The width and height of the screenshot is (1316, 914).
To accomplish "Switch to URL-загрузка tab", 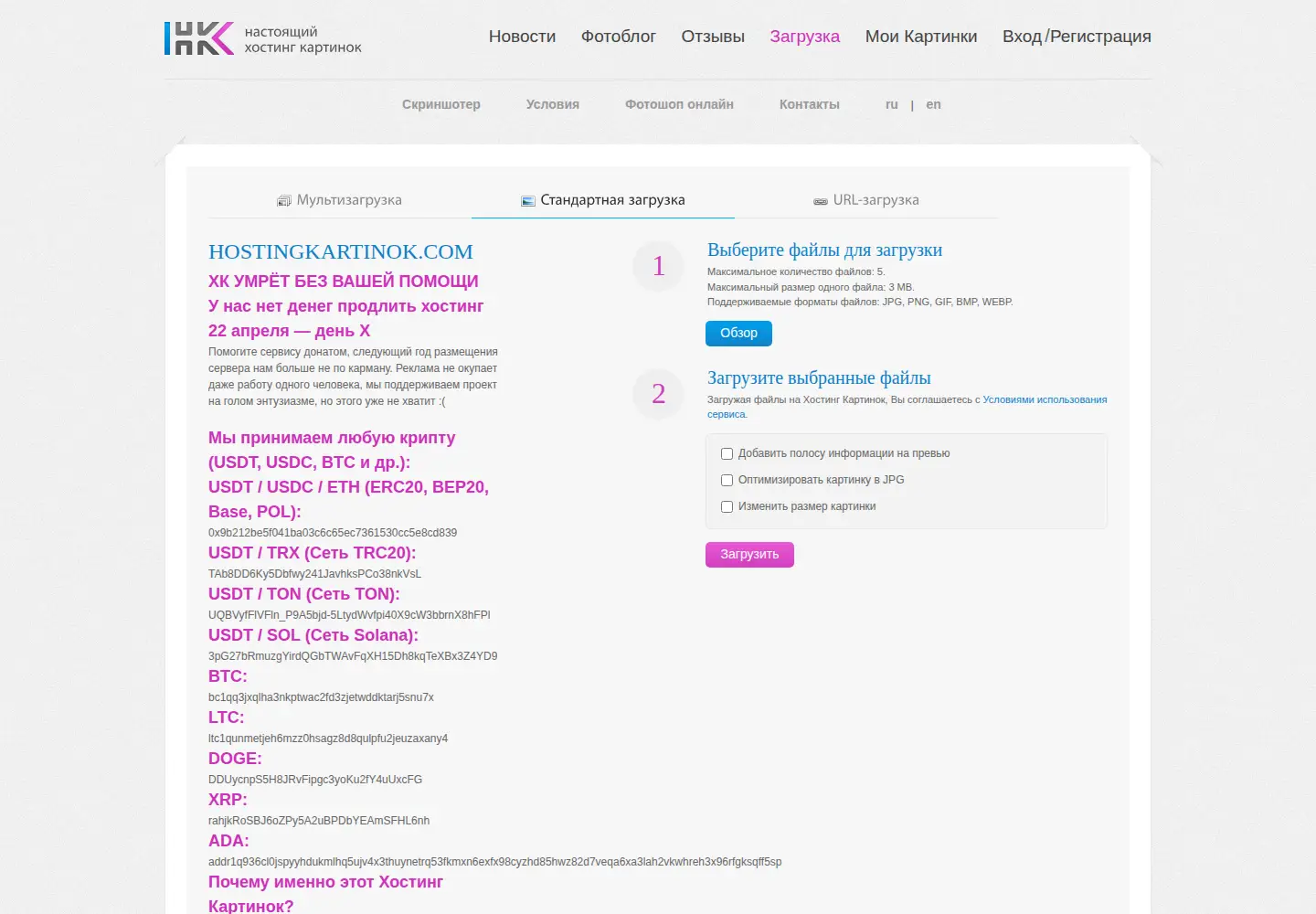I will point(866,200).
